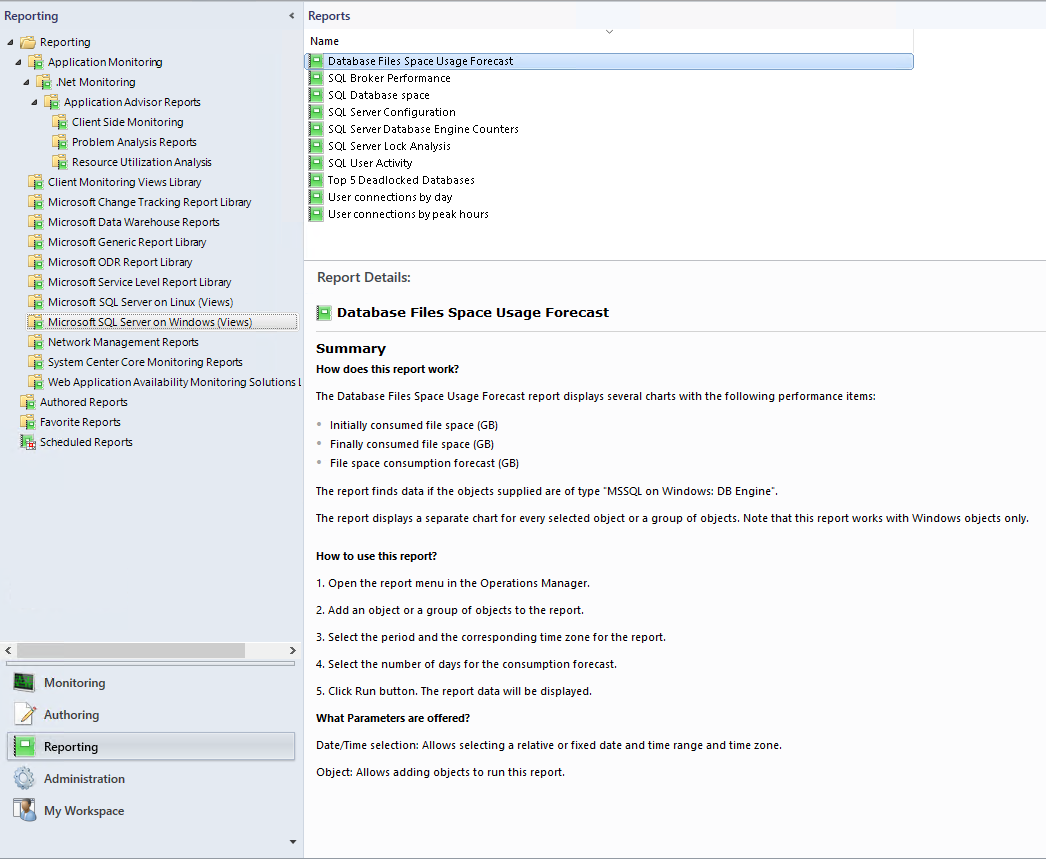The image size is (1046, 859).
Task: Click the Name column header
Action: pos(608,41)
